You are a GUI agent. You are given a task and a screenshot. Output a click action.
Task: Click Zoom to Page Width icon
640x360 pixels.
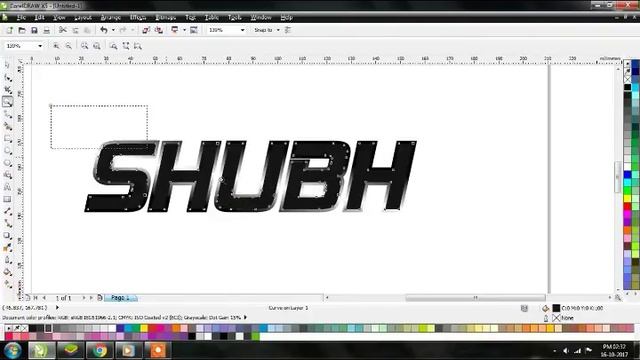pos(126,46)
